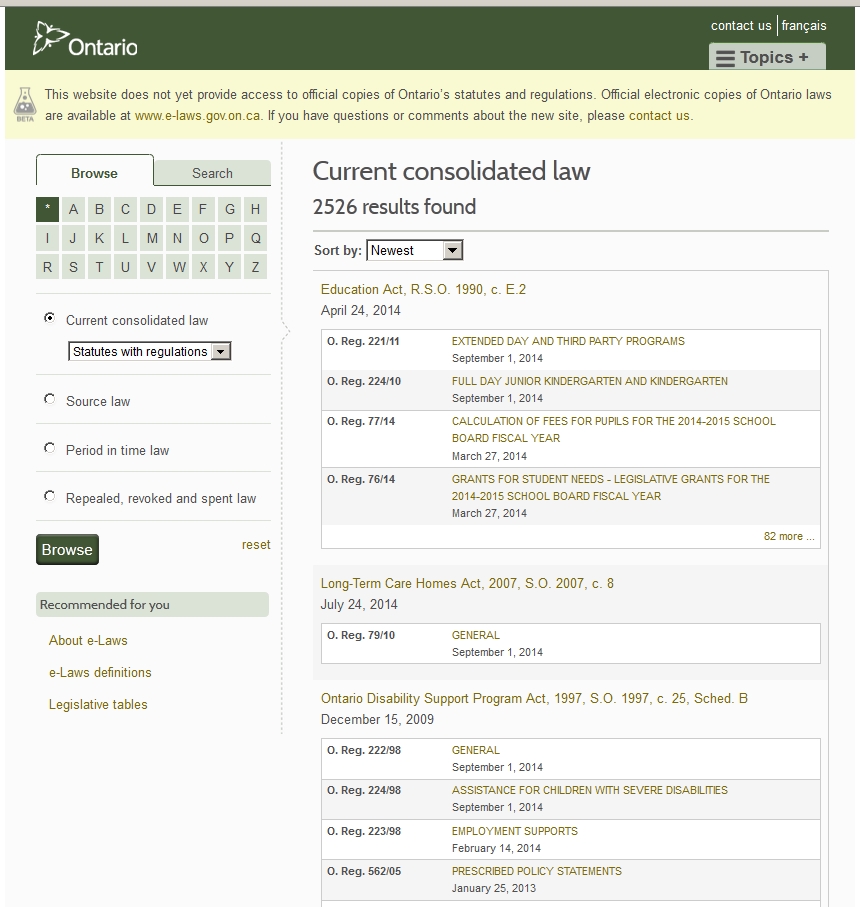Open Long-Term Care Homes Act, 2007 link
The width and height of the screenshot is (860, 907).
[x=467, y=583]
